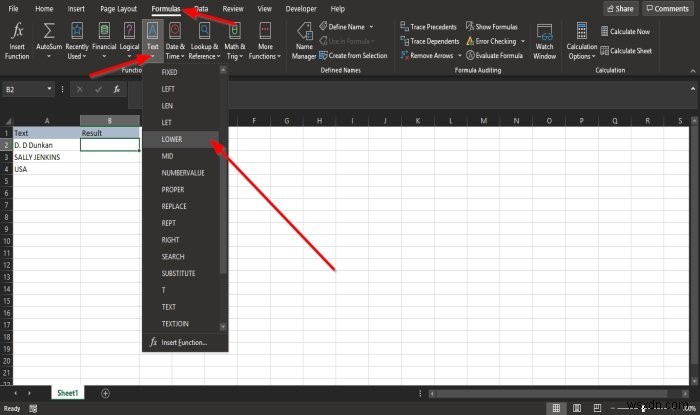Image resolution: width=700 pixels, height=415 pixels.
Task: Click Remove Arrows
Action: coord(427,55)
